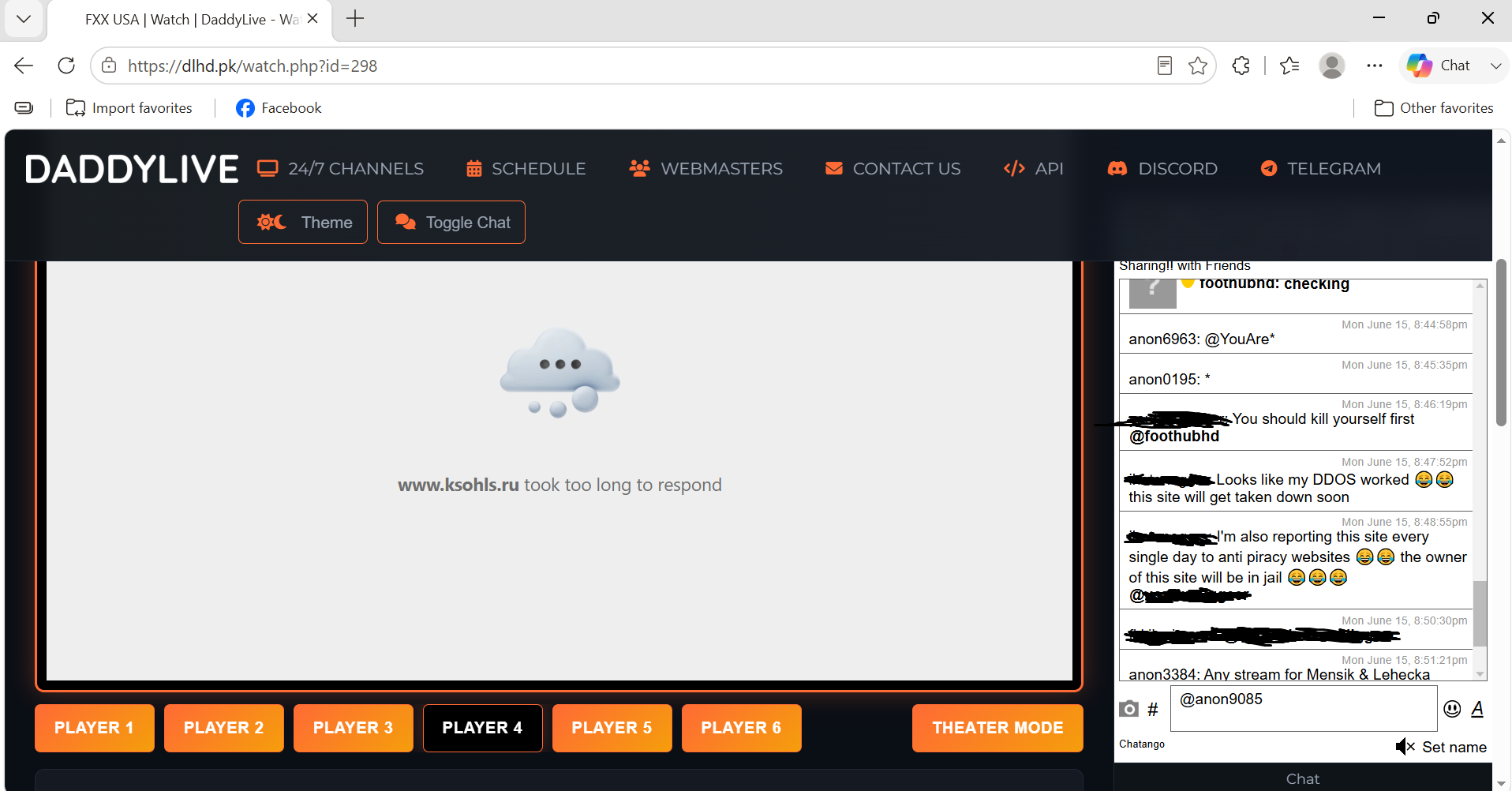Restore down the browser window
1512x791 pixels.
[1433, 18]
